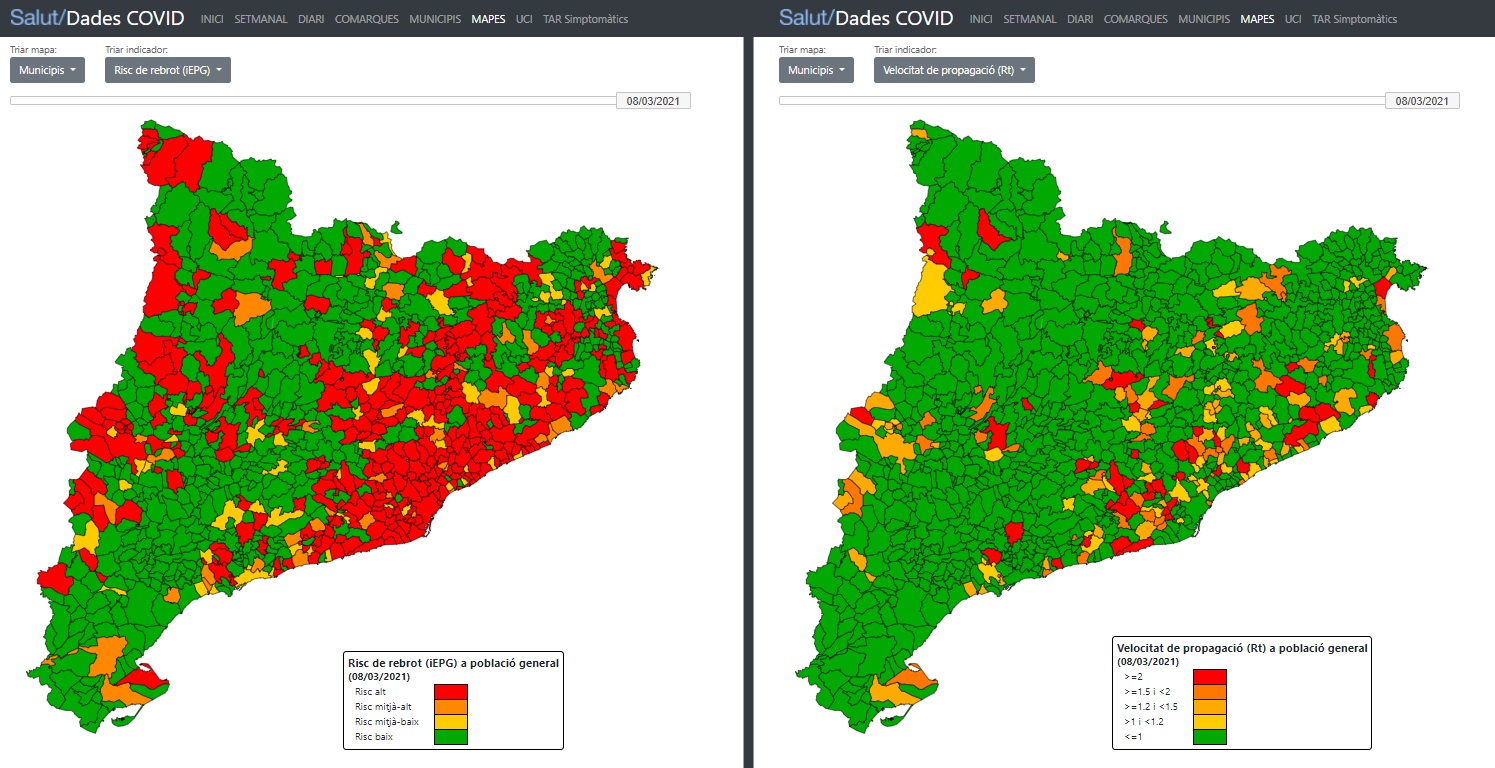Click the green Risc baix legend swatch
The height and width of the screenshot is (768, 1495).
pyautogui.click(x=451, y=737)
